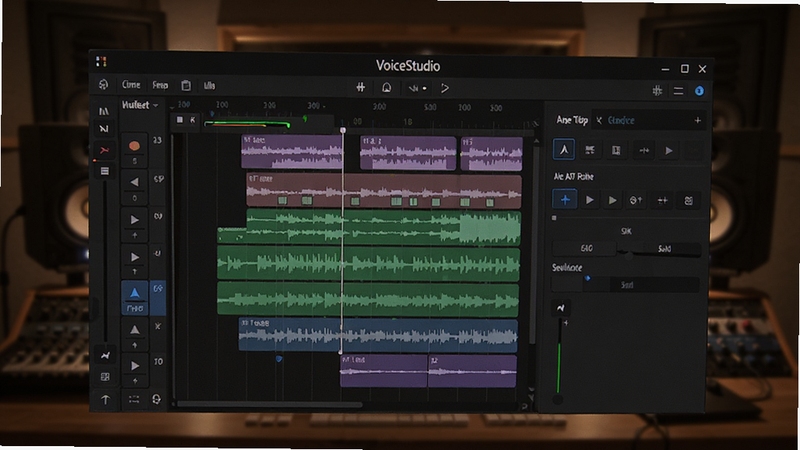The image size is (800, 450).
Task: Select the A-shaped tool in right panel
Action: point(564,149)
